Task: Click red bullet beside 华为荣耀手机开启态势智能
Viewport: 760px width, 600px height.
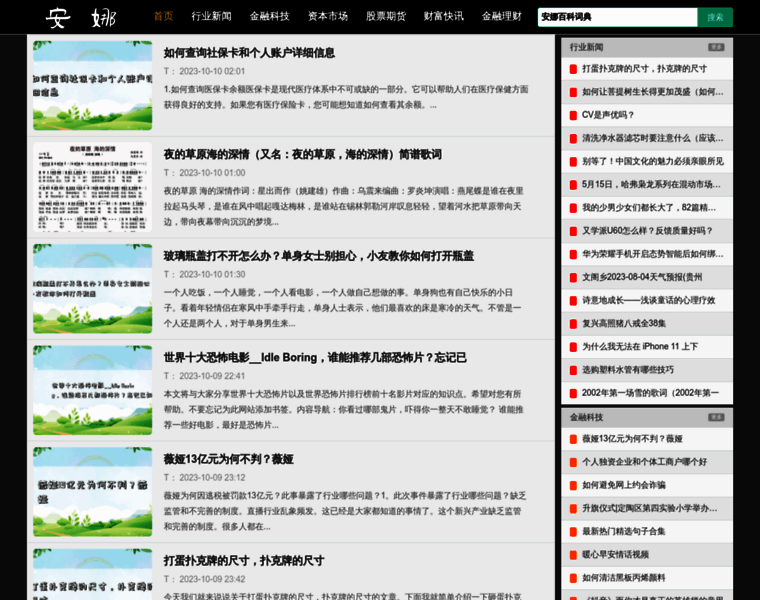Action: pyautogui.click(x=573, y=254)
